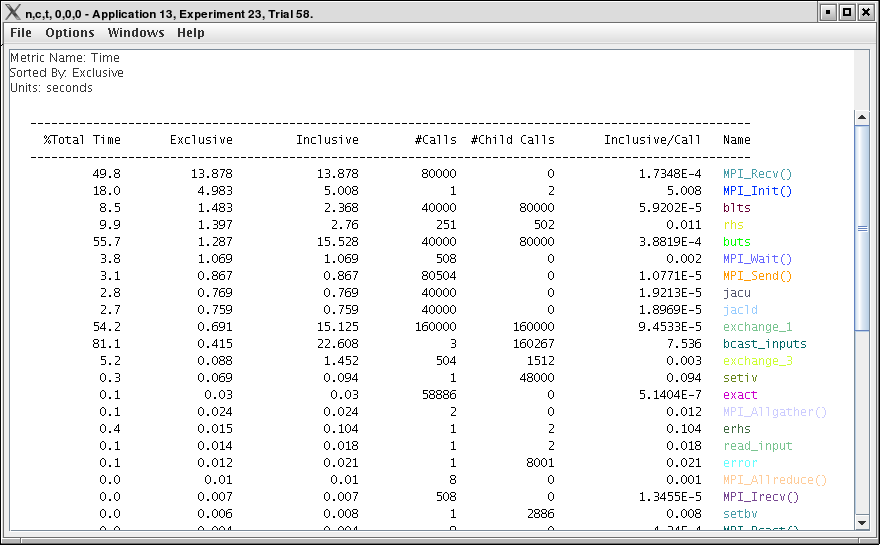Click the #Calls column header

click(436, 140)
